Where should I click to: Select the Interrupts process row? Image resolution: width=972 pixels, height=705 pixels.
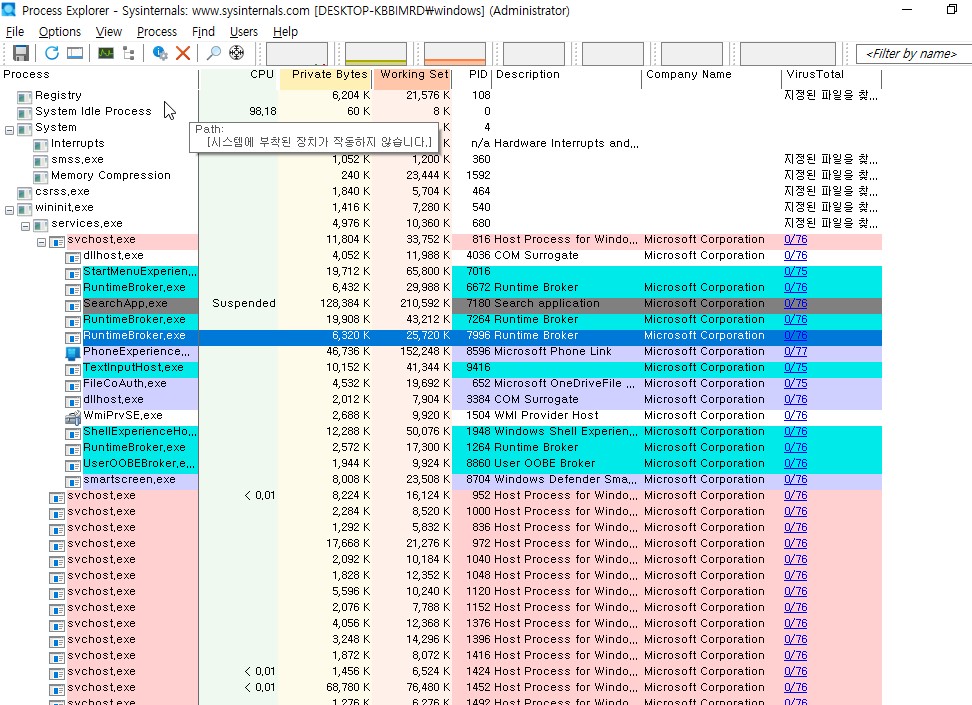441,144
